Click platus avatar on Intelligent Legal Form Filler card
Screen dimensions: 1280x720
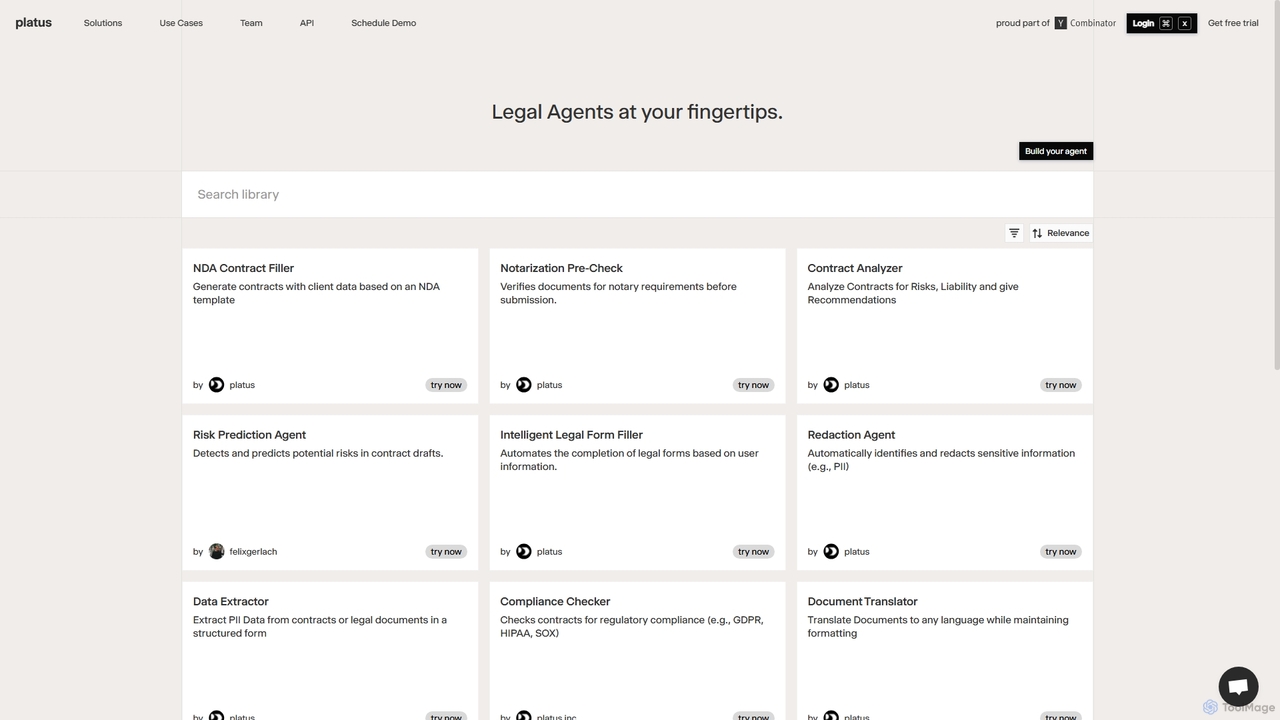(x=524, y=551)
